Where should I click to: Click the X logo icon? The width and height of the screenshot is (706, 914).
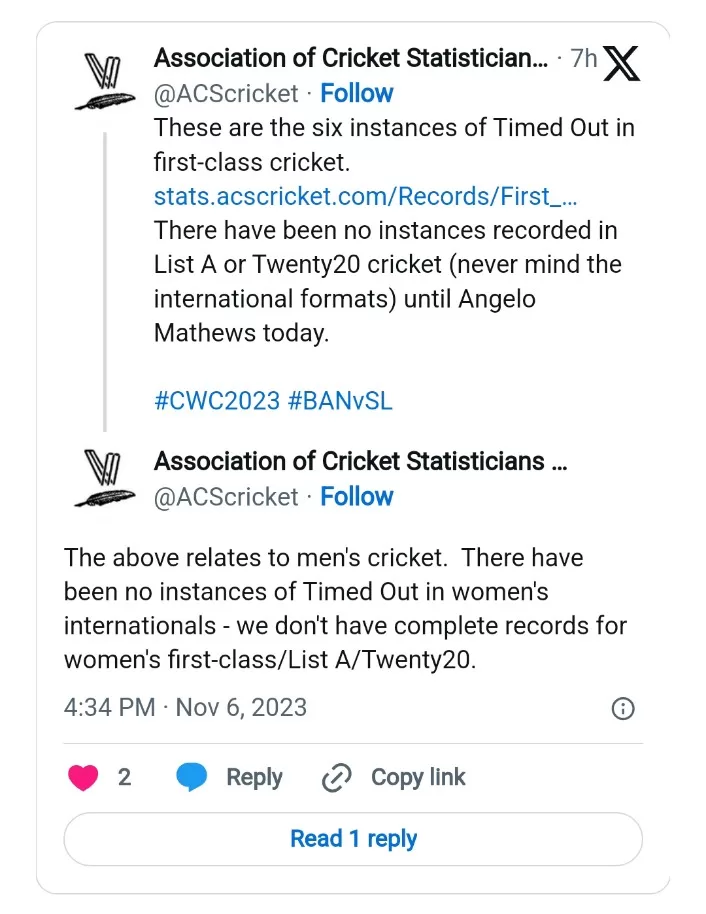[623, 63]
